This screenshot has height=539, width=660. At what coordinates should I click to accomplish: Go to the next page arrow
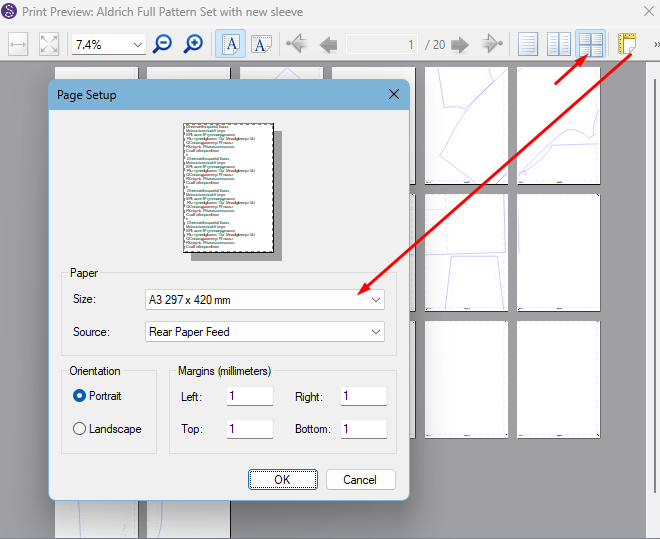pyautogui.click(x=460, y=44)
